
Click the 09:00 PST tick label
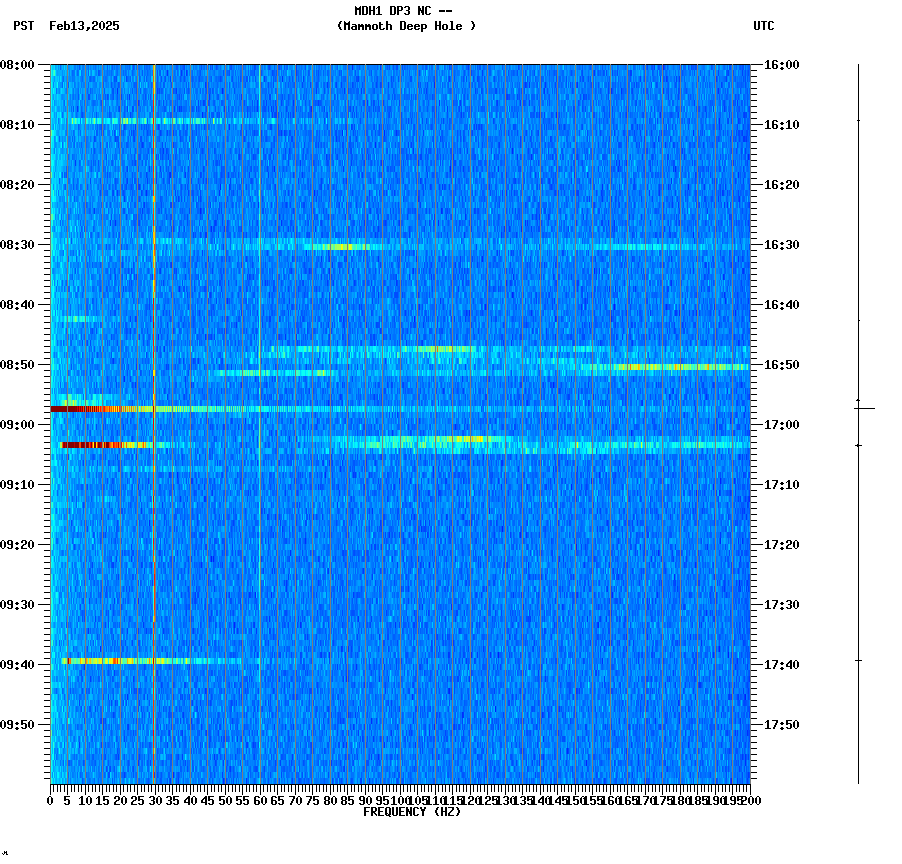point(22,425)
